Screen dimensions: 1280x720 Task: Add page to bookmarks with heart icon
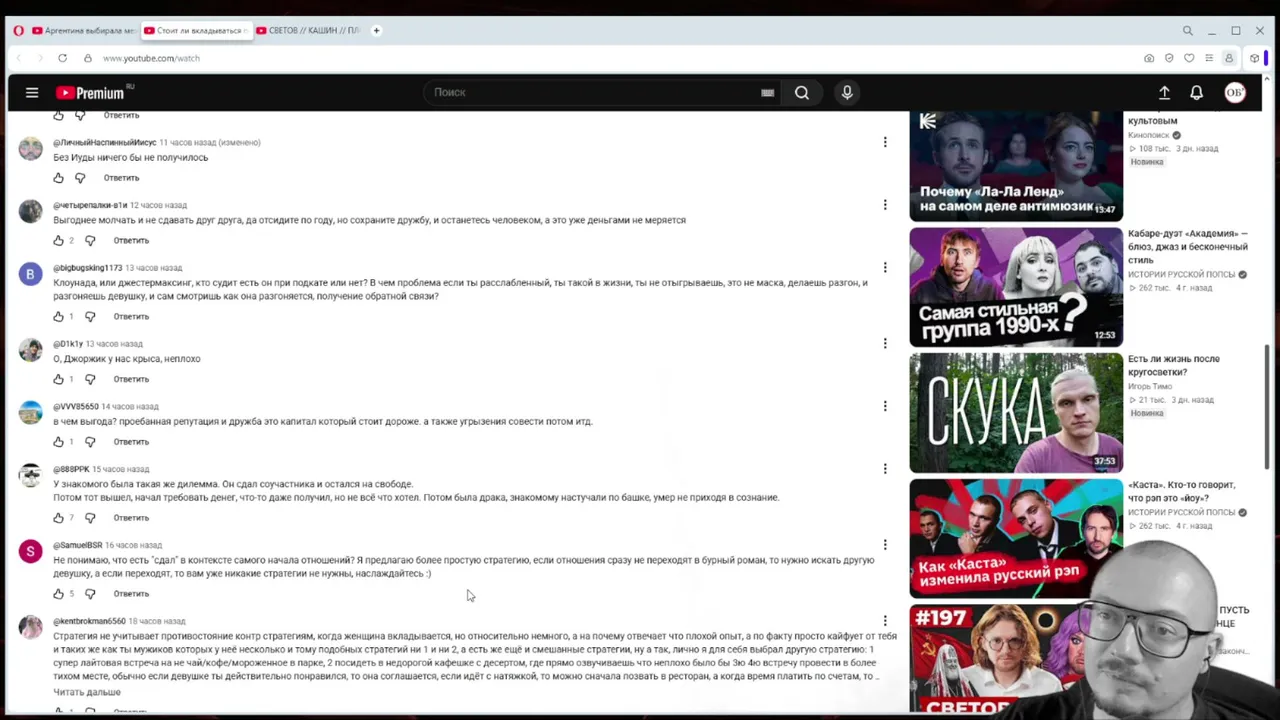tap(1189, 58)
